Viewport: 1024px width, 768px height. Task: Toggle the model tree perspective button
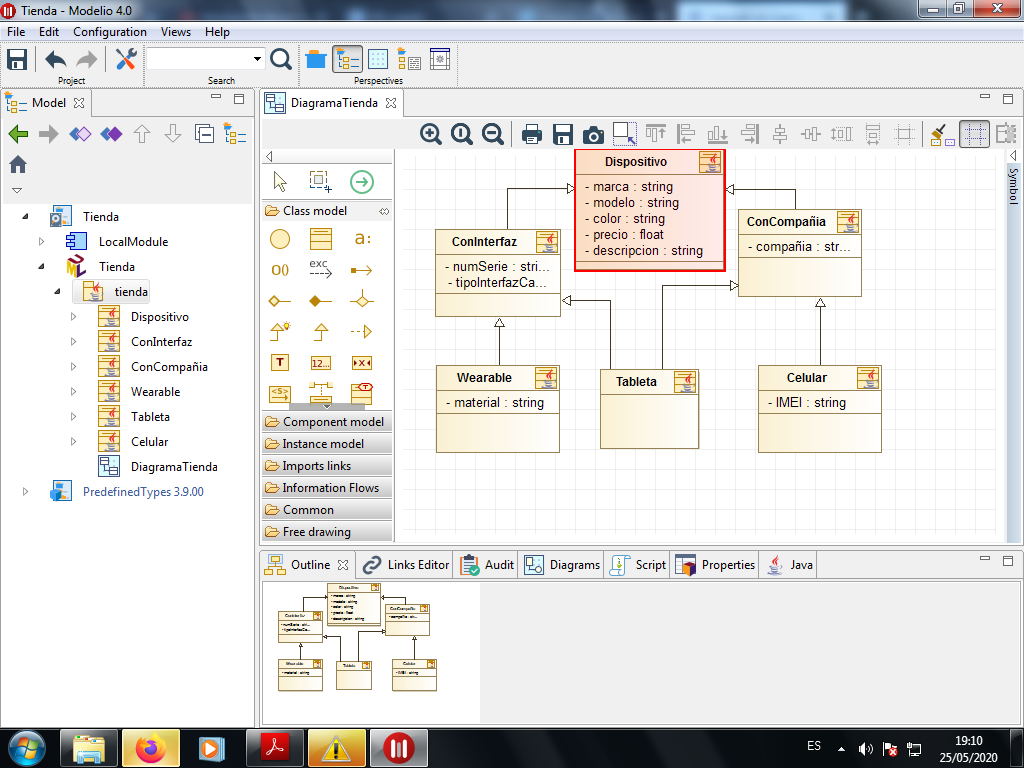pos(347,59)
